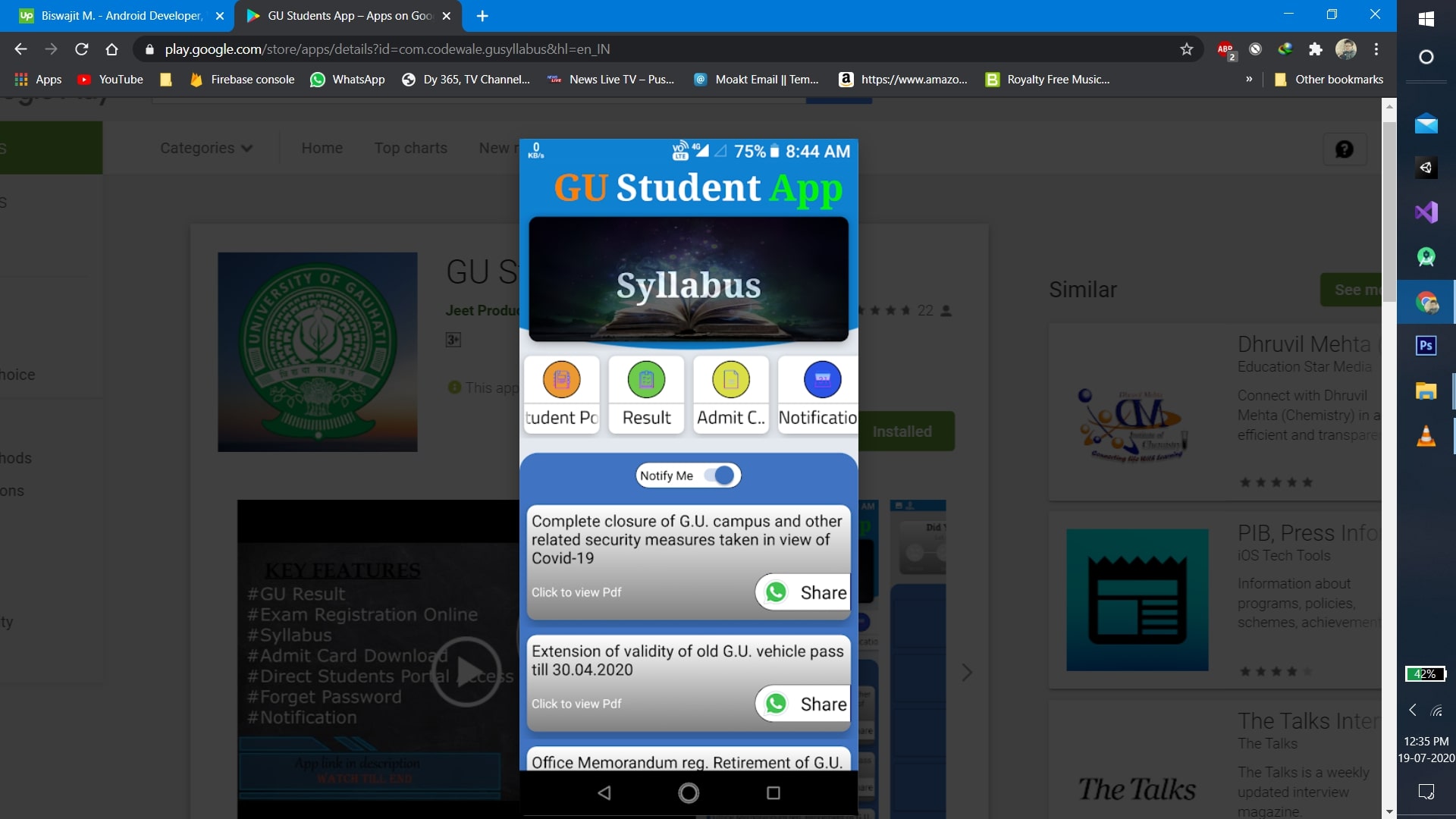Open Top charts menu item

[x=410, y=148]
